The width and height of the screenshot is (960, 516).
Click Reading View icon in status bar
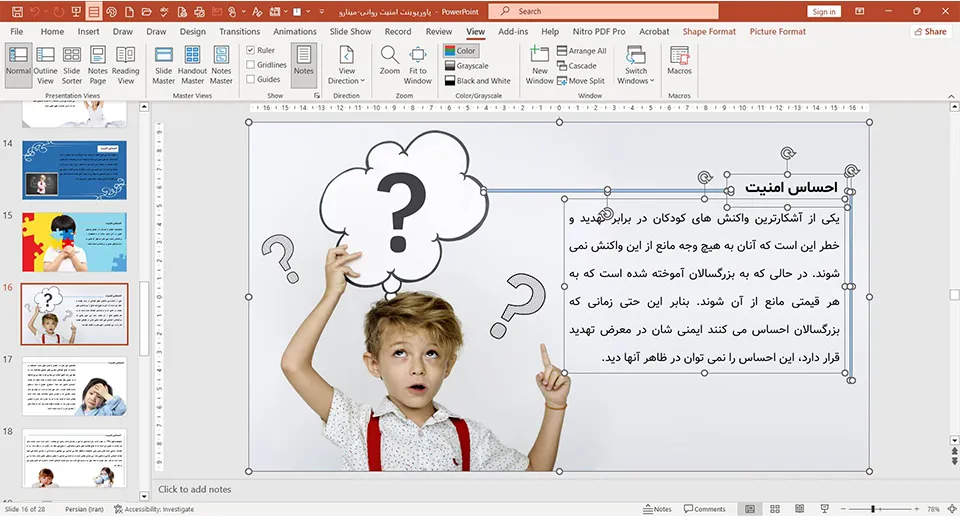(800, 509)
